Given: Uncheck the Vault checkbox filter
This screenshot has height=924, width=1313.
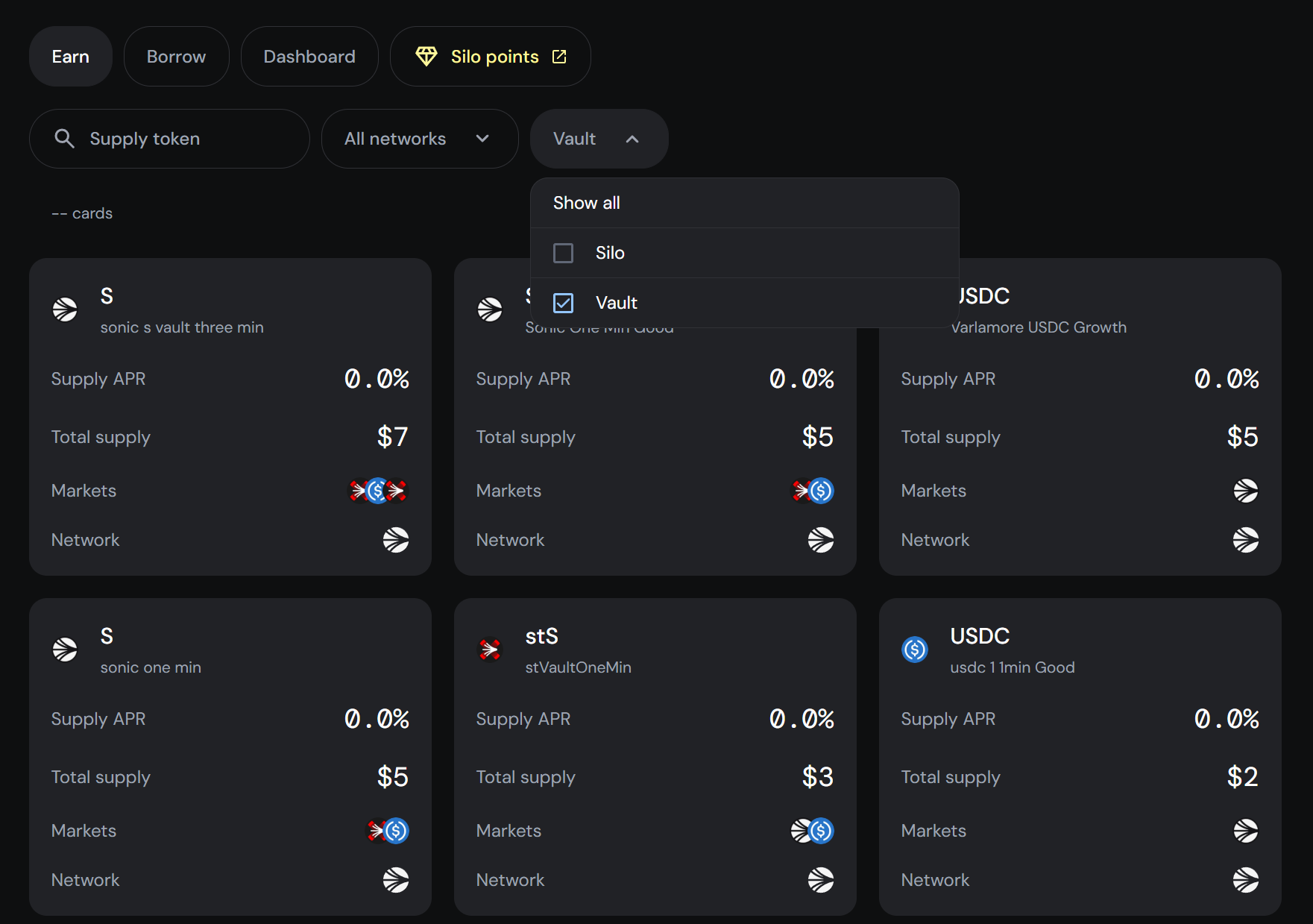Looking at the screenshot, I should click(x=564, y=304).
